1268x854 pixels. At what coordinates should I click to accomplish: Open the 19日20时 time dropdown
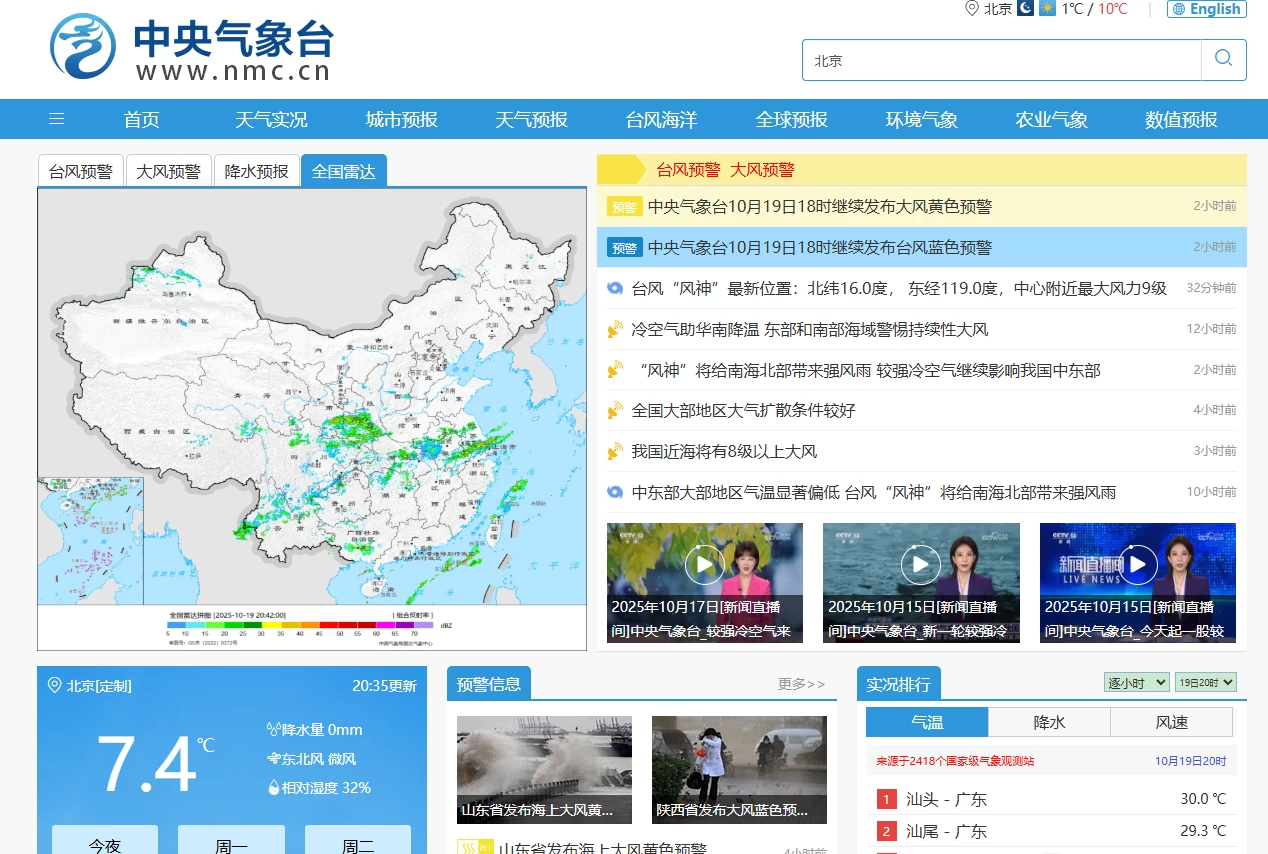[x=1205, y=682]
